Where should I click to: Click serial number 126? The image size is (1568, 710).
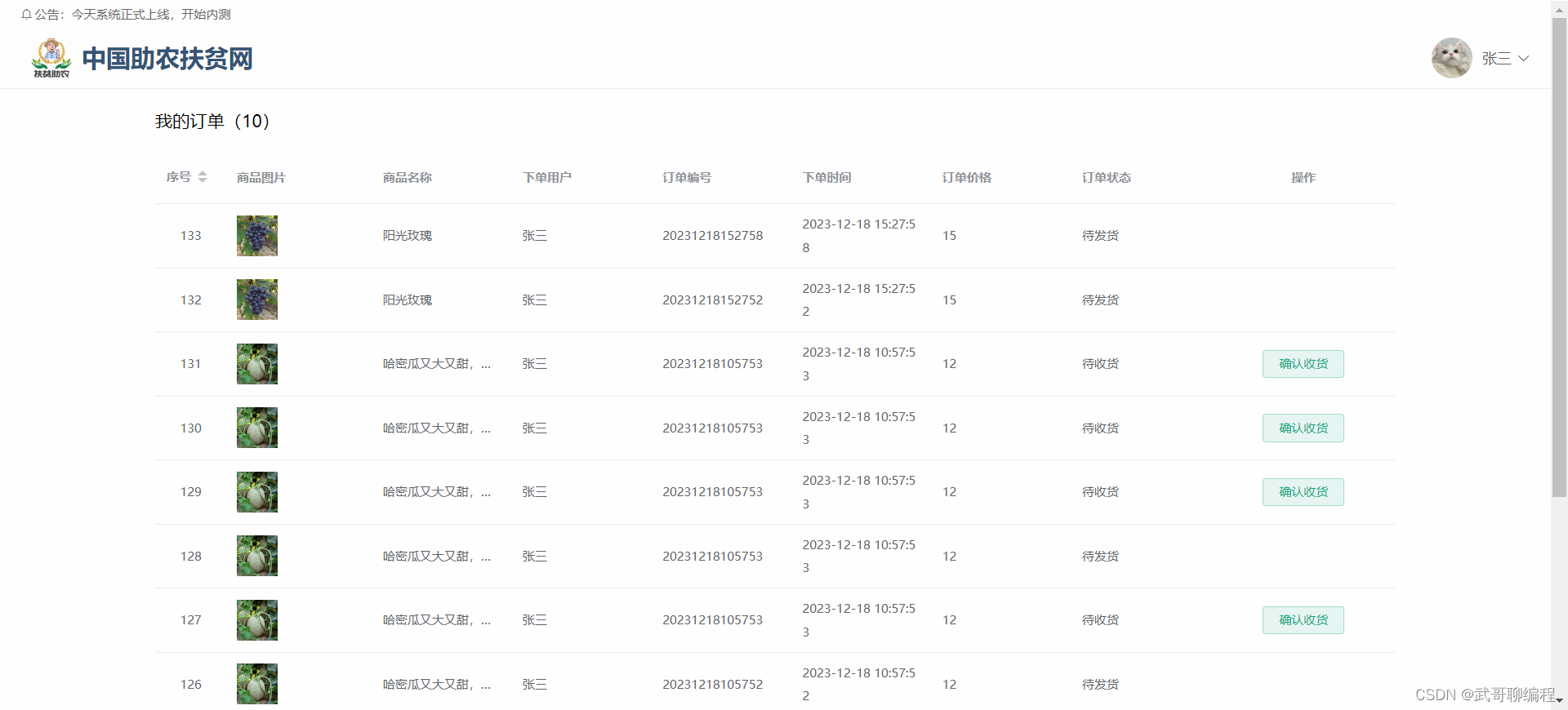(x=191, y=685)
